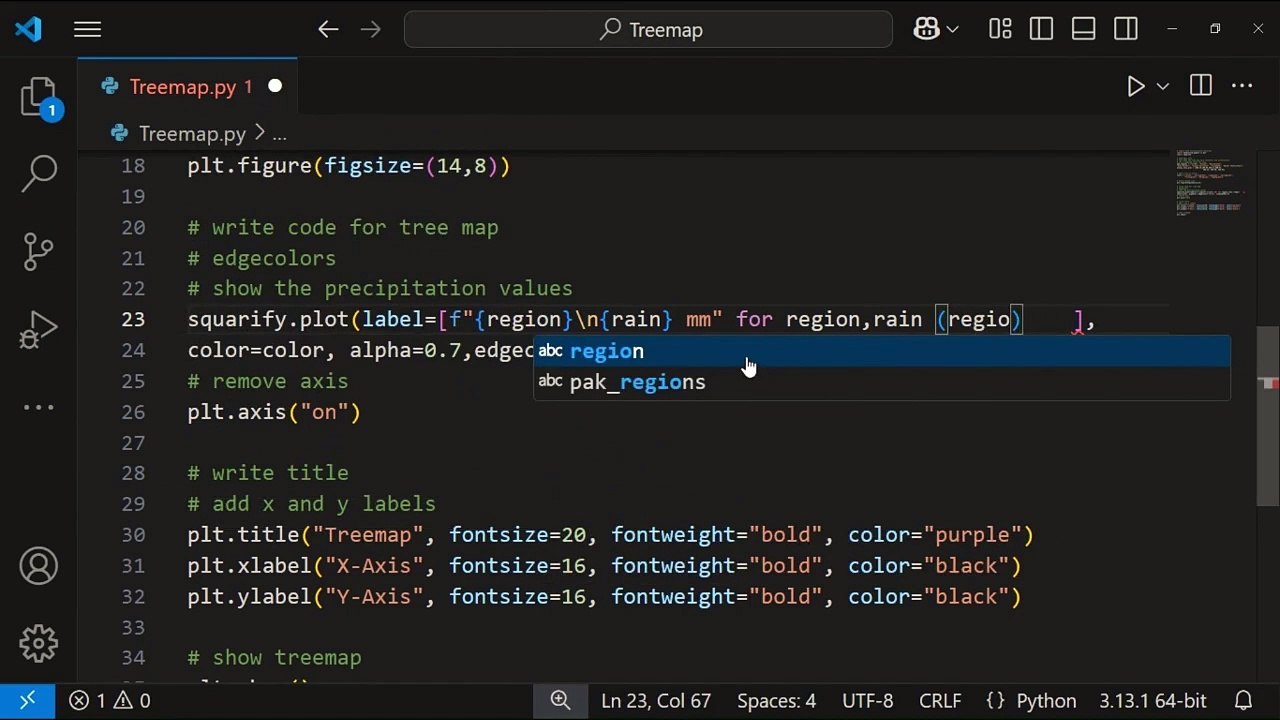1280x720 pixels.
Task: Change indentation via Spaces: 4
Action: [x=776, y=701]
